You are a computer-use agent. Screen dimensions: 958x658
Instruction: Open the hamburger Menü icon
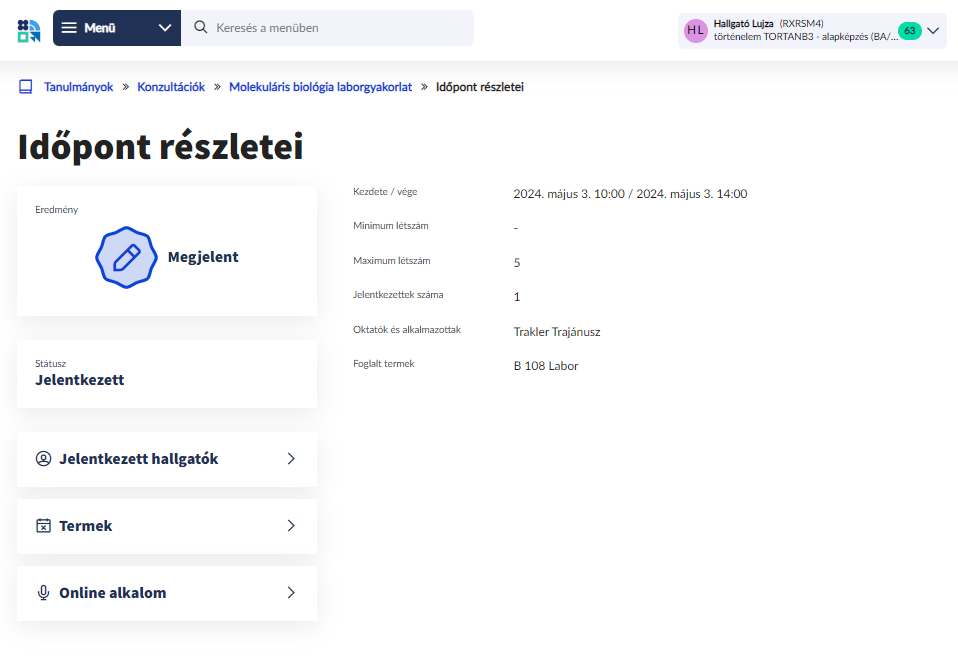point(69,28)
